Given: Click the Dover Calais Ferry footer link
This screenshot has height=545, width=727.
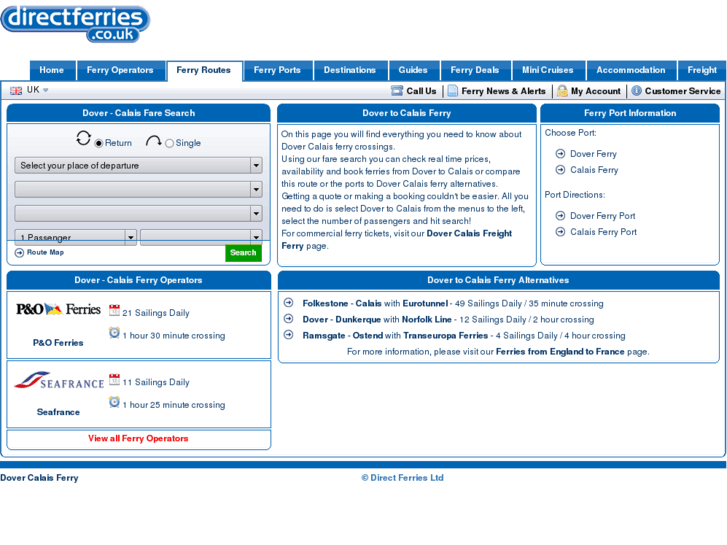Looking at the screenshot, I should (x=39, y=478).
